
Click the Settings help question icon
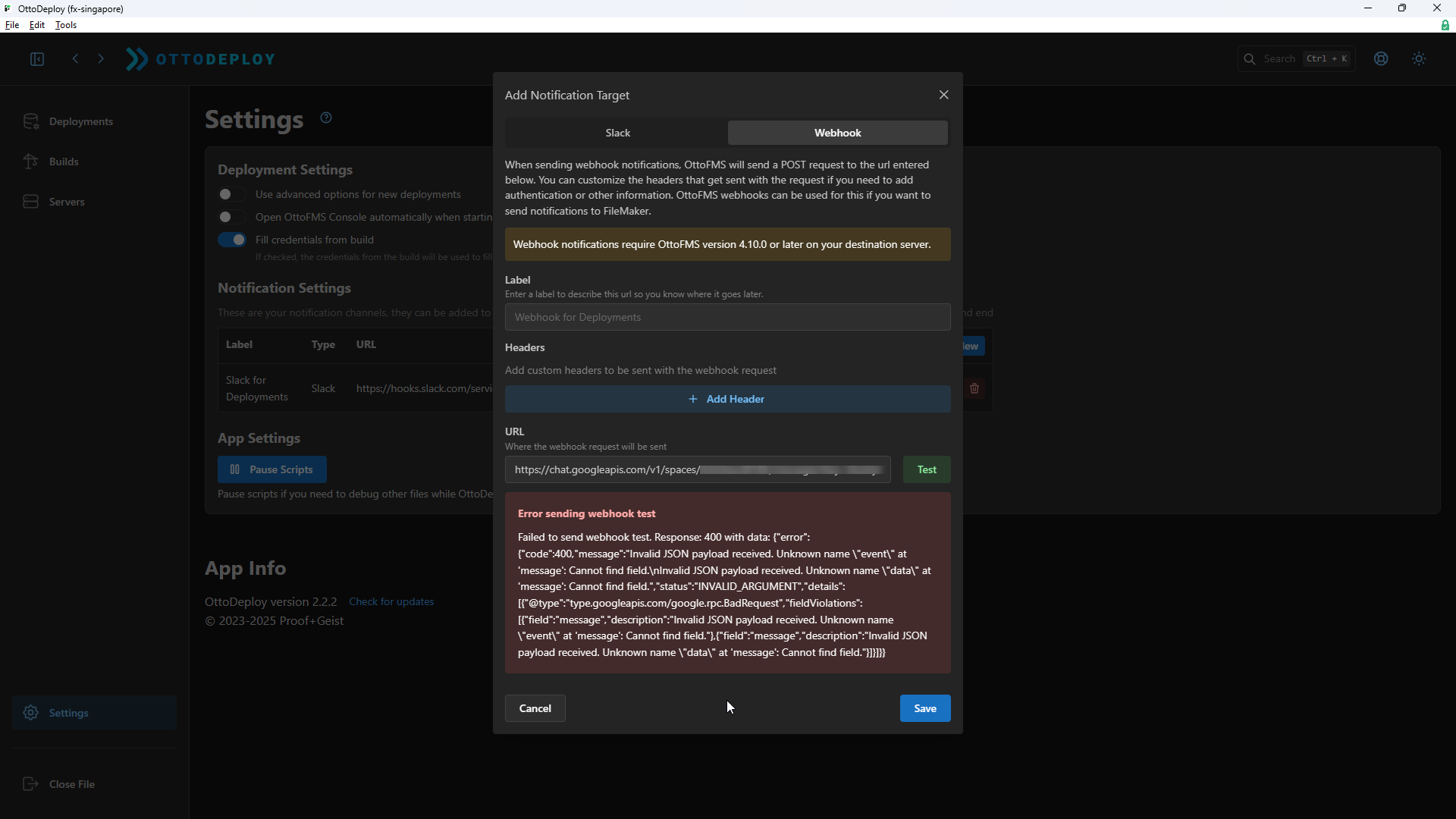[x=326, y=118]
